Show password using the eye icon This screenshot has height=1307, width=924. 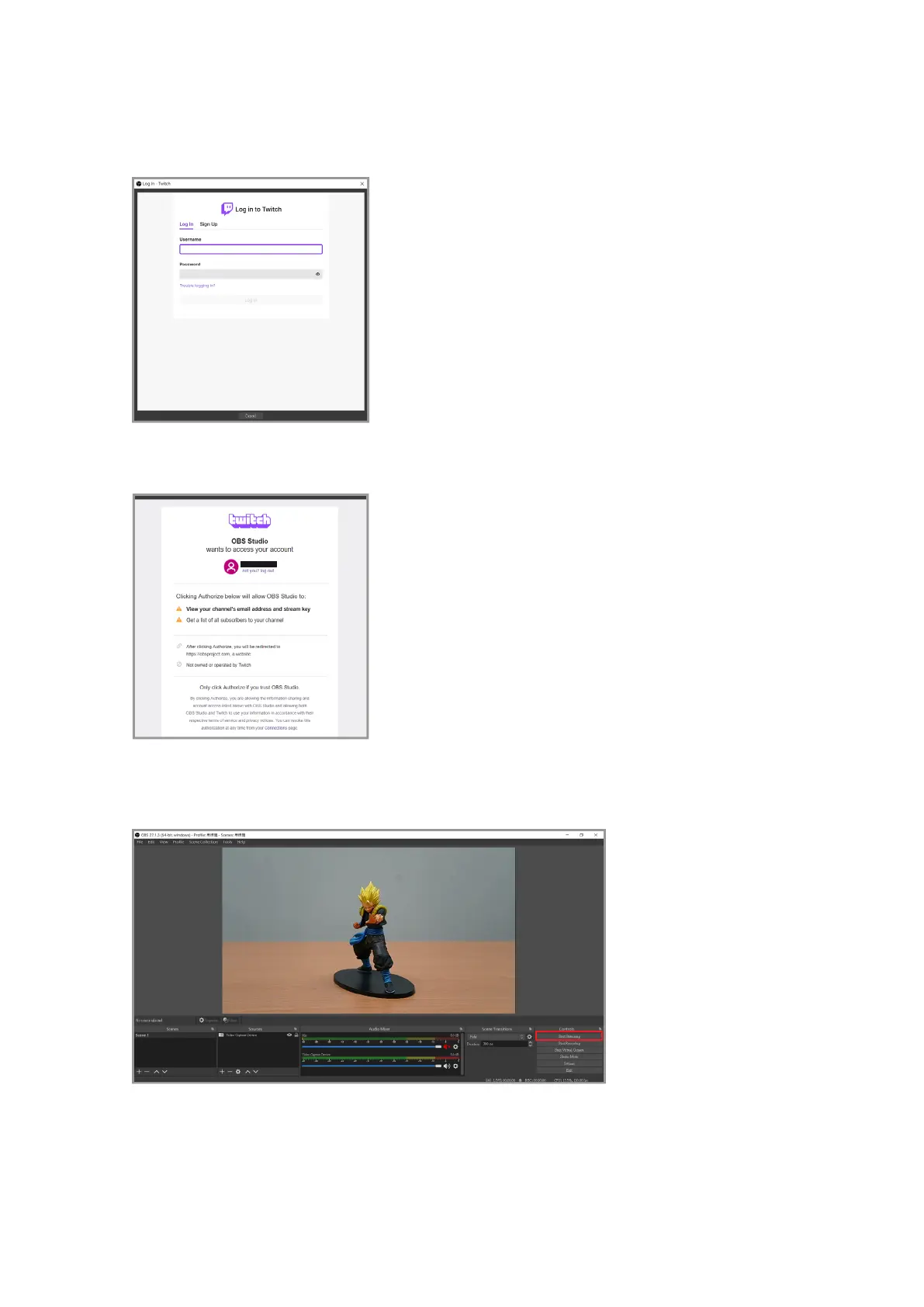(317, 274)
